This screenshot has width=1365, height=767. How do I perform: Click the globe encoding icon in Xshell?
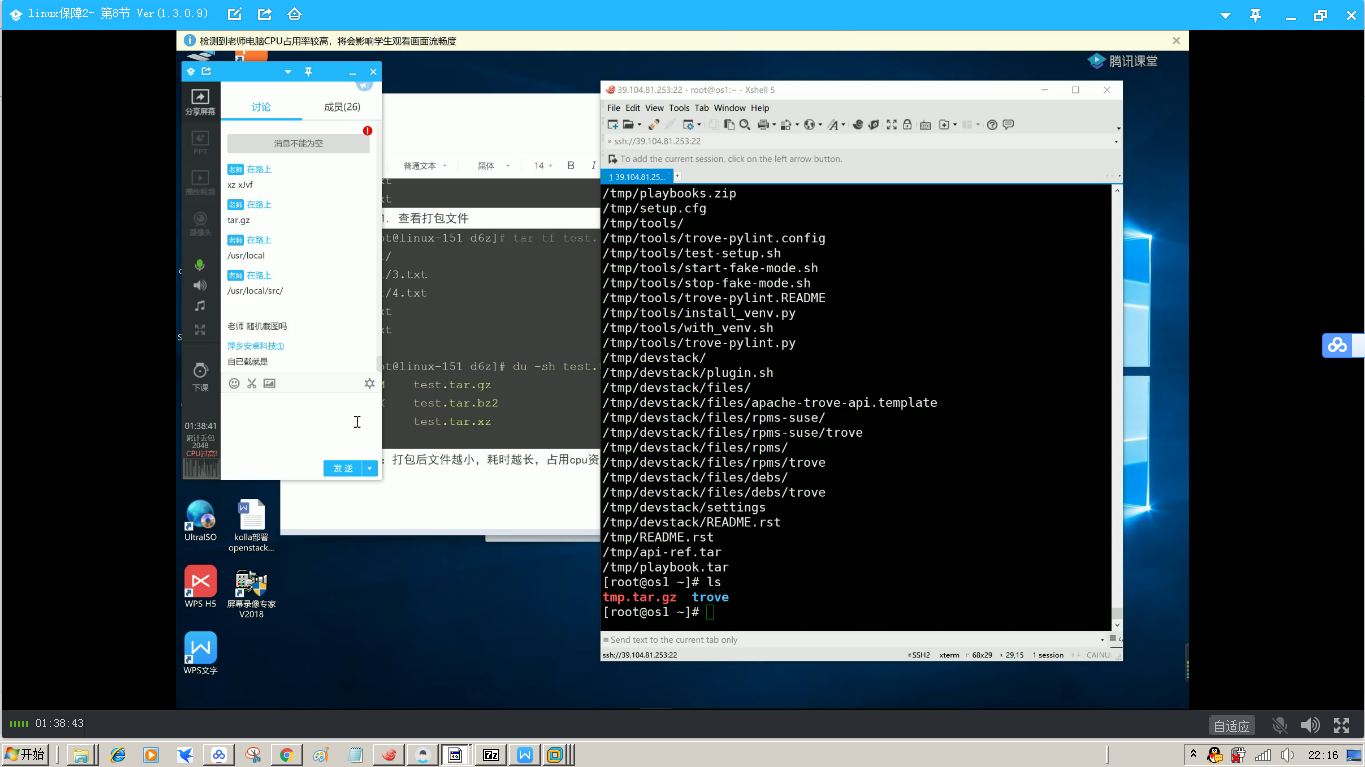tap(809, 125)
